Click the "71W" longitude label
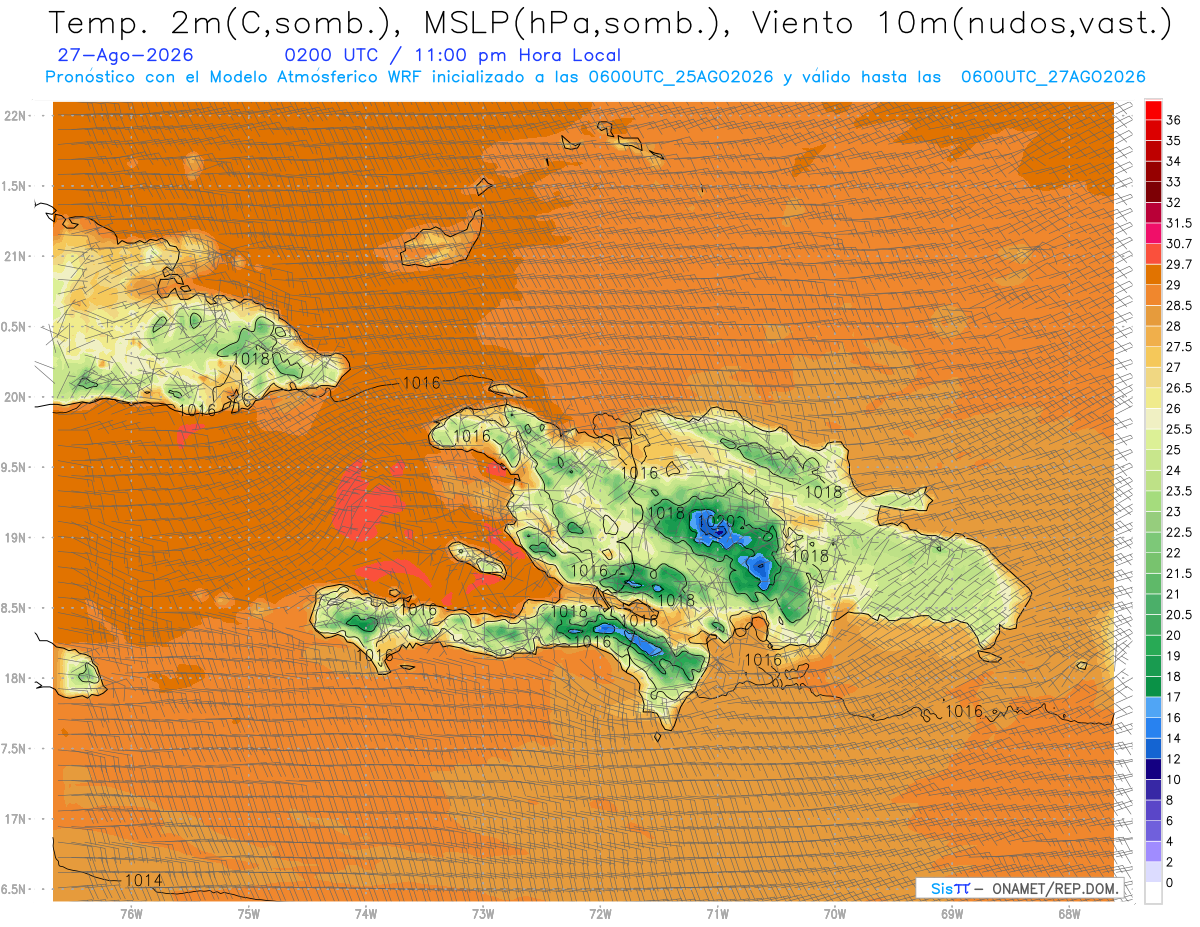This screenshot has height=927, width=1200. [717, 914]
